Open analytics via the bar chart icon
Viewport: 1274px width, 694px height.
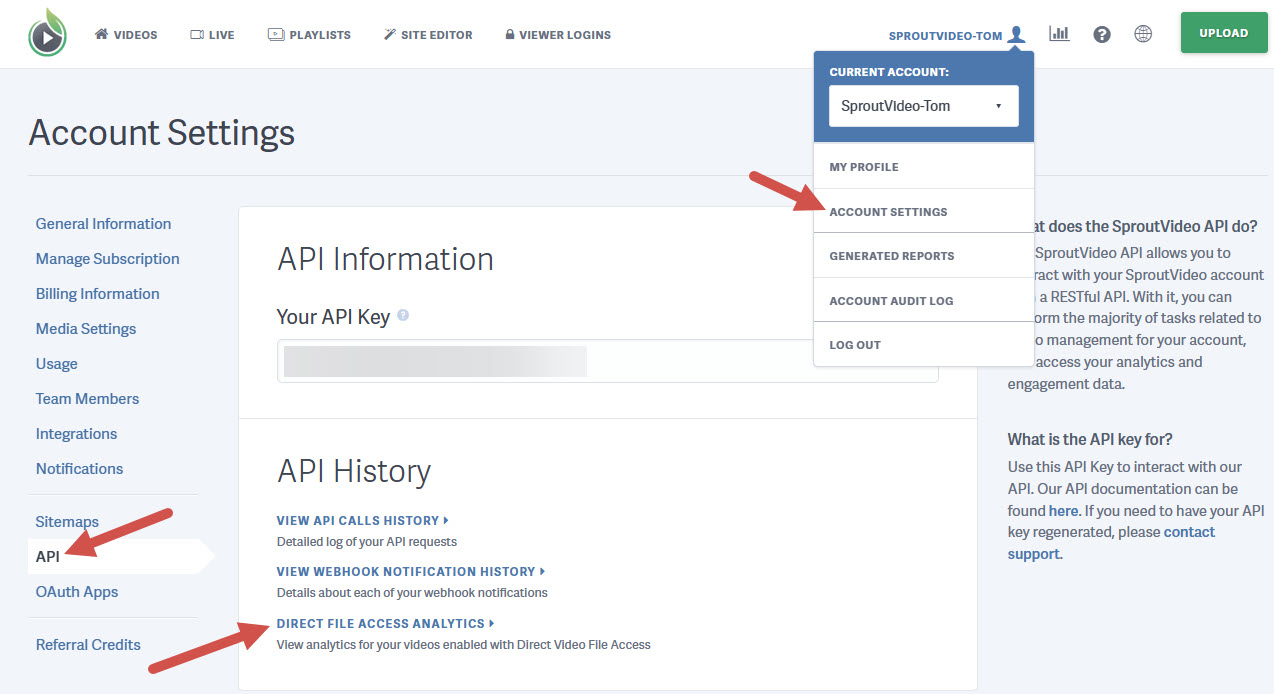1059,33
